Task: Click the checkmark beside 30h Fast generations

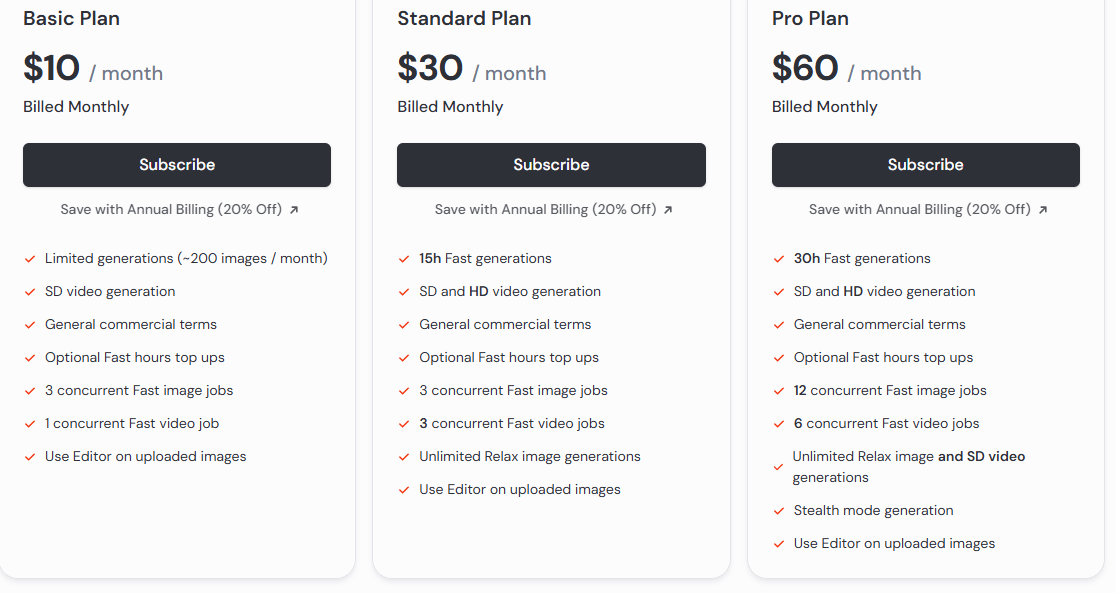Action: click(x=778, y=258)
